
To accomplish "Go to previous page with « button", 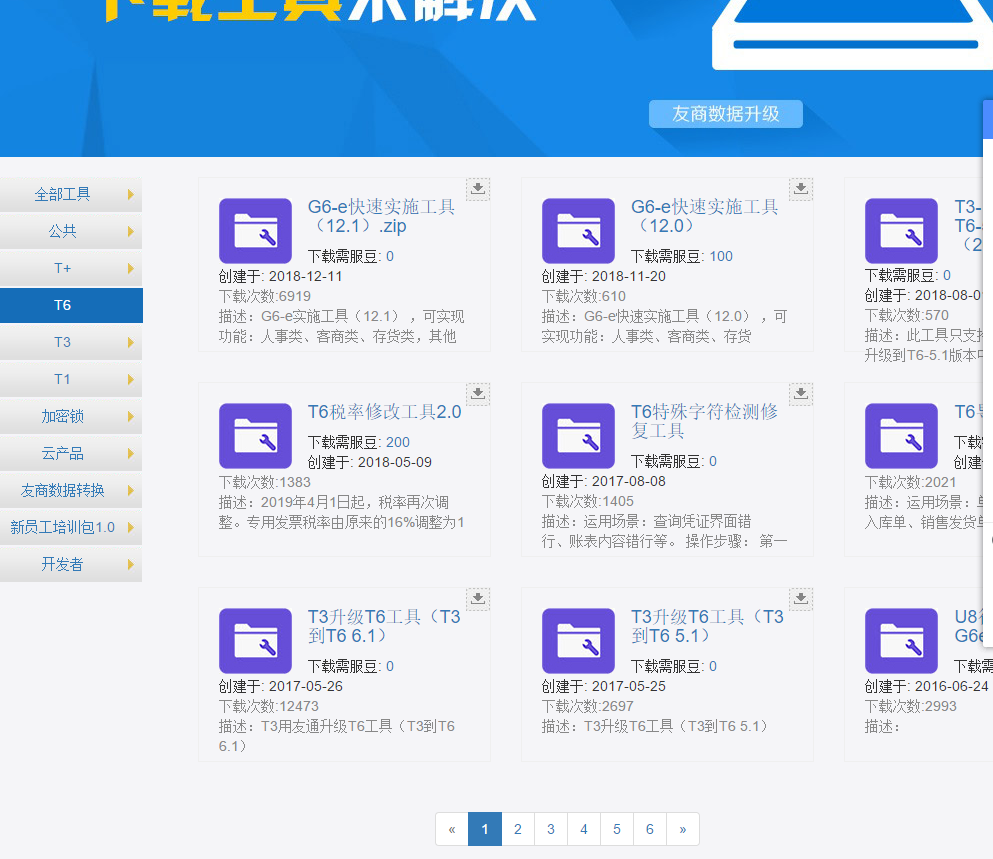I will [x=452, y=829].
